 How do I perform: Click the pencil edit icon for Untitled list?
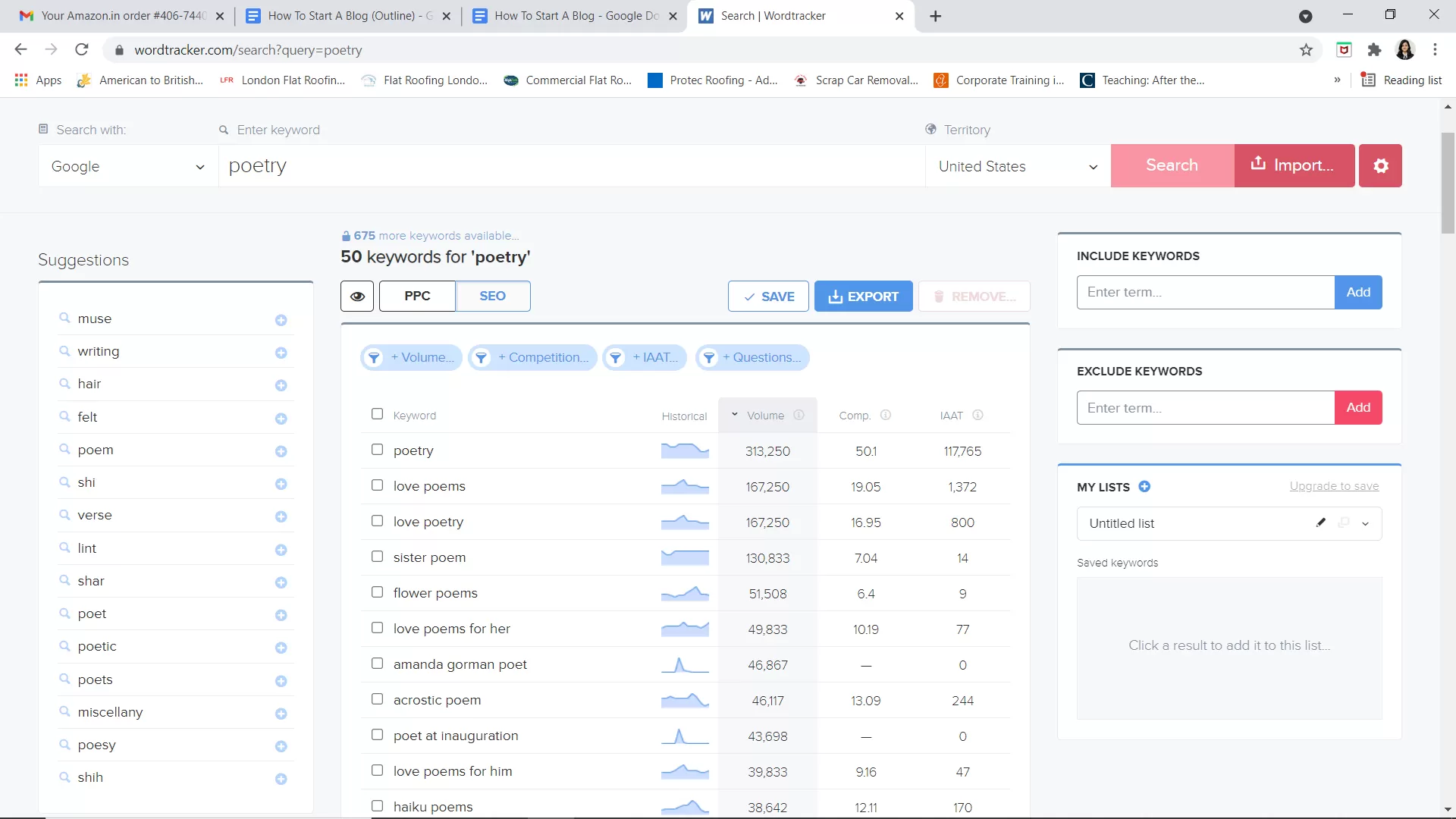1320,522
